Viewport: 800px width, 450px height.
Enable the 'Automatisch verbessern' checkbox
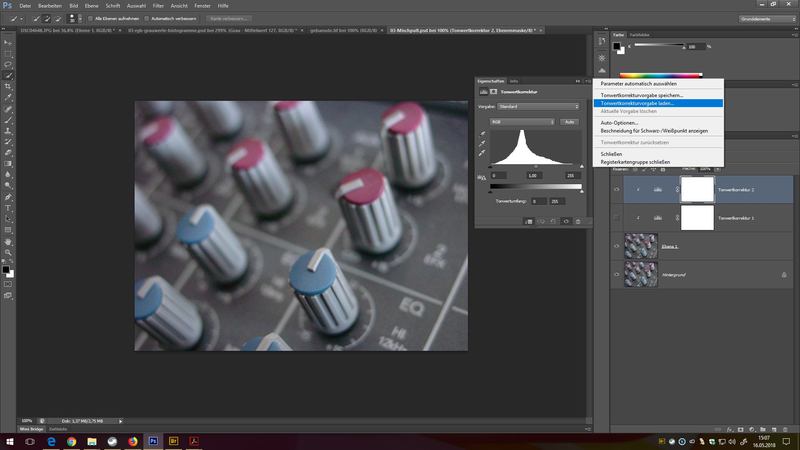tap(147, 18)
